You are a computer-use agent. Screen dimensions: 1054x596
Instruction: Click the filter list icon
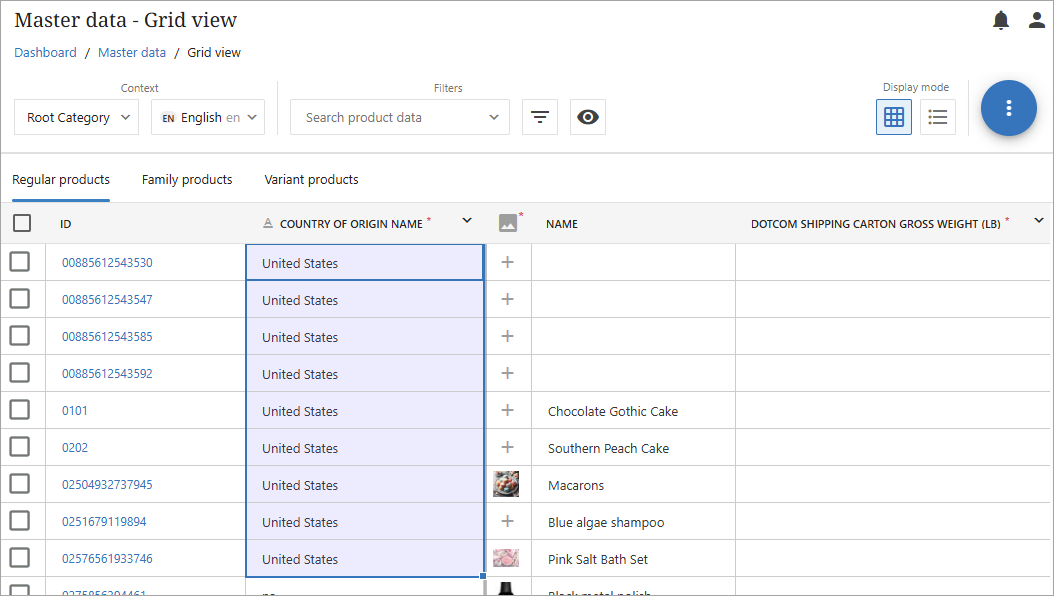pyautogui.click(x=540, y=117)
